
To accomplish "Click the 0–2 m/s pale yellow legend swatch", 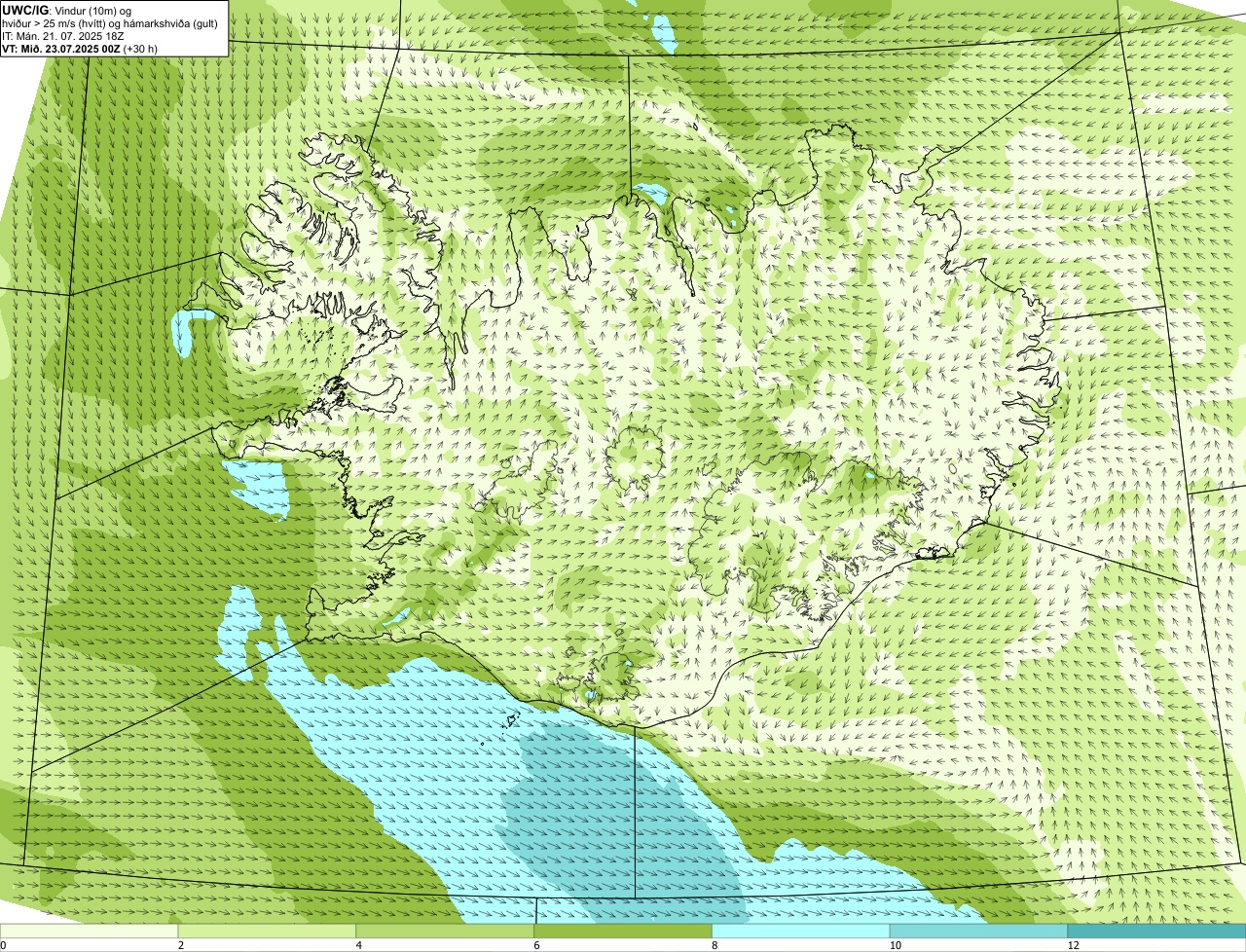I will (x=90, y=931).
